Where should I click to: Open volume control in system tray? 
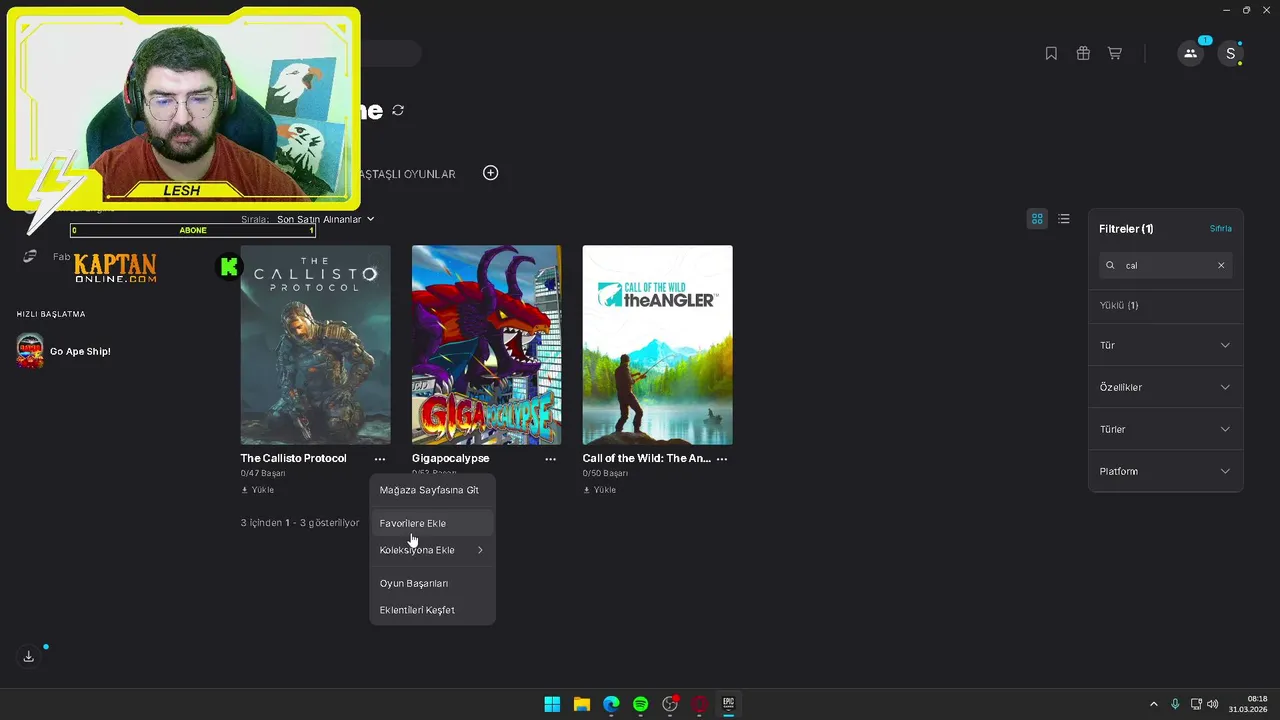click(1213, 704)
